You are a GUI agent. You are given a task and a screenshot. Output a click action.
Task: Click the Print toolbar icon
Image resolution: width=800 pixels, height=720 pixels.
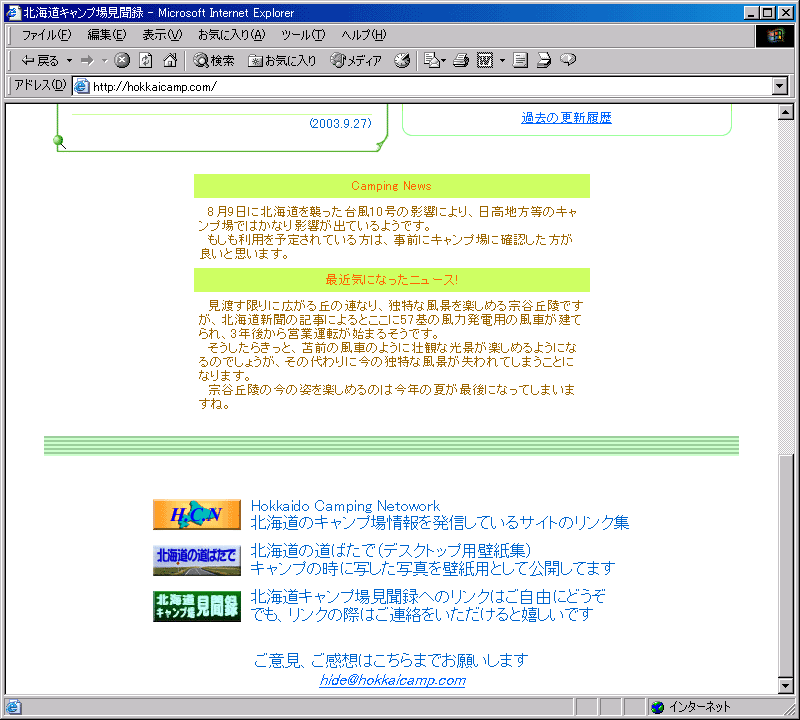click(x=461, y=60)
